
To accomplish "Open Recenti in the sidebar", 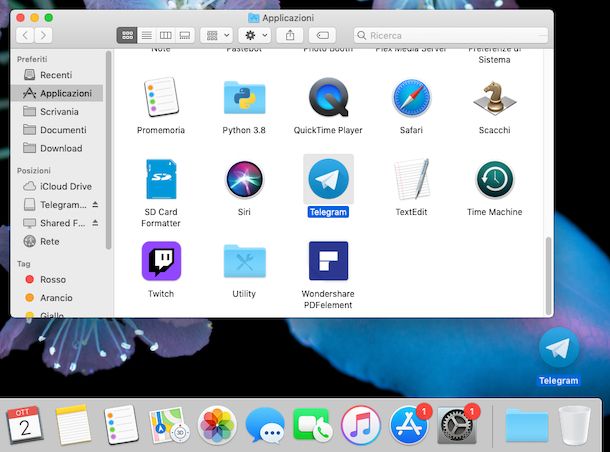I will tap(57, 75).
